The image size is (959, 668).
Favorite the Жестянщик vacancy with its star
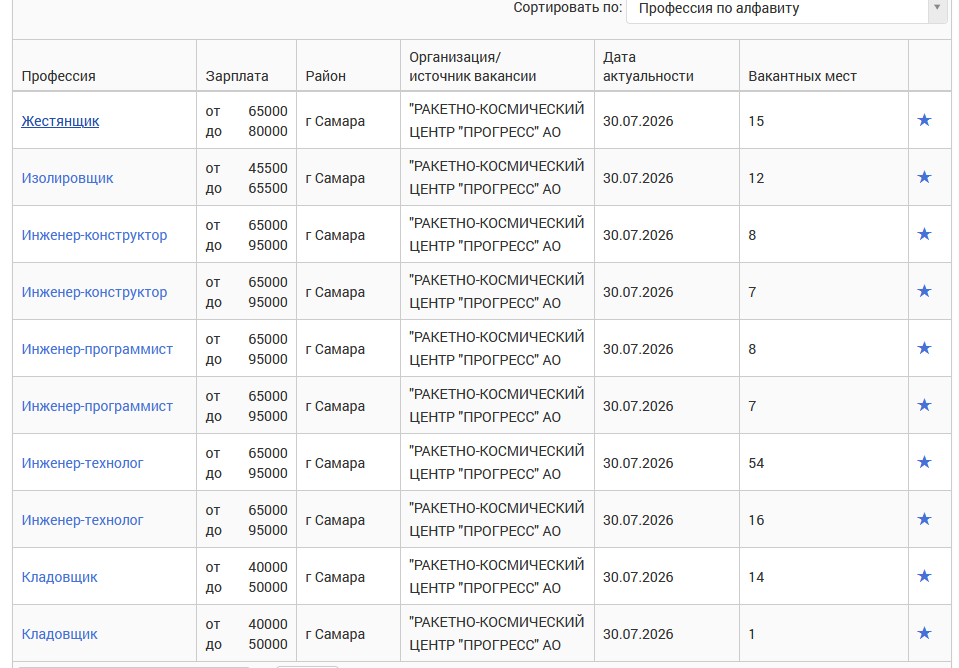[924, 120]
